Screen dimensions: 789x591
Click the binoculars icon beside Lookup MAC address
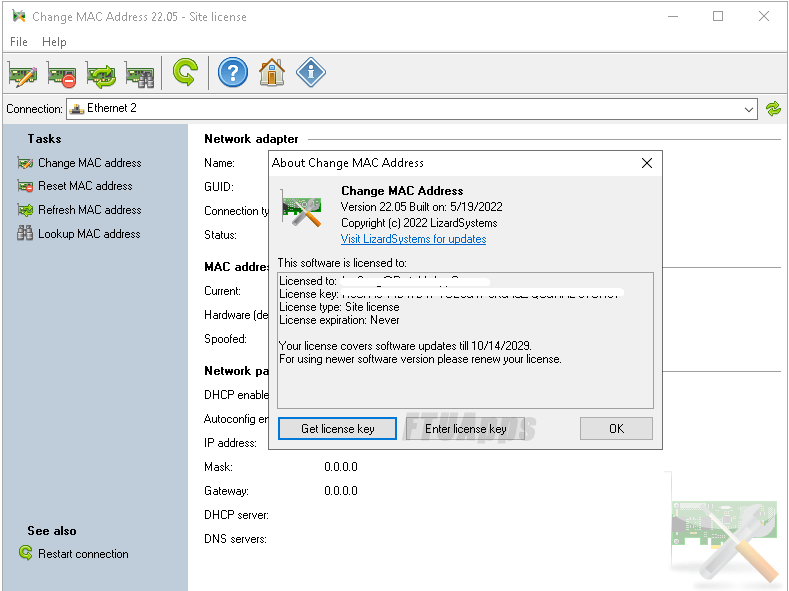click(x=25, y=233)
